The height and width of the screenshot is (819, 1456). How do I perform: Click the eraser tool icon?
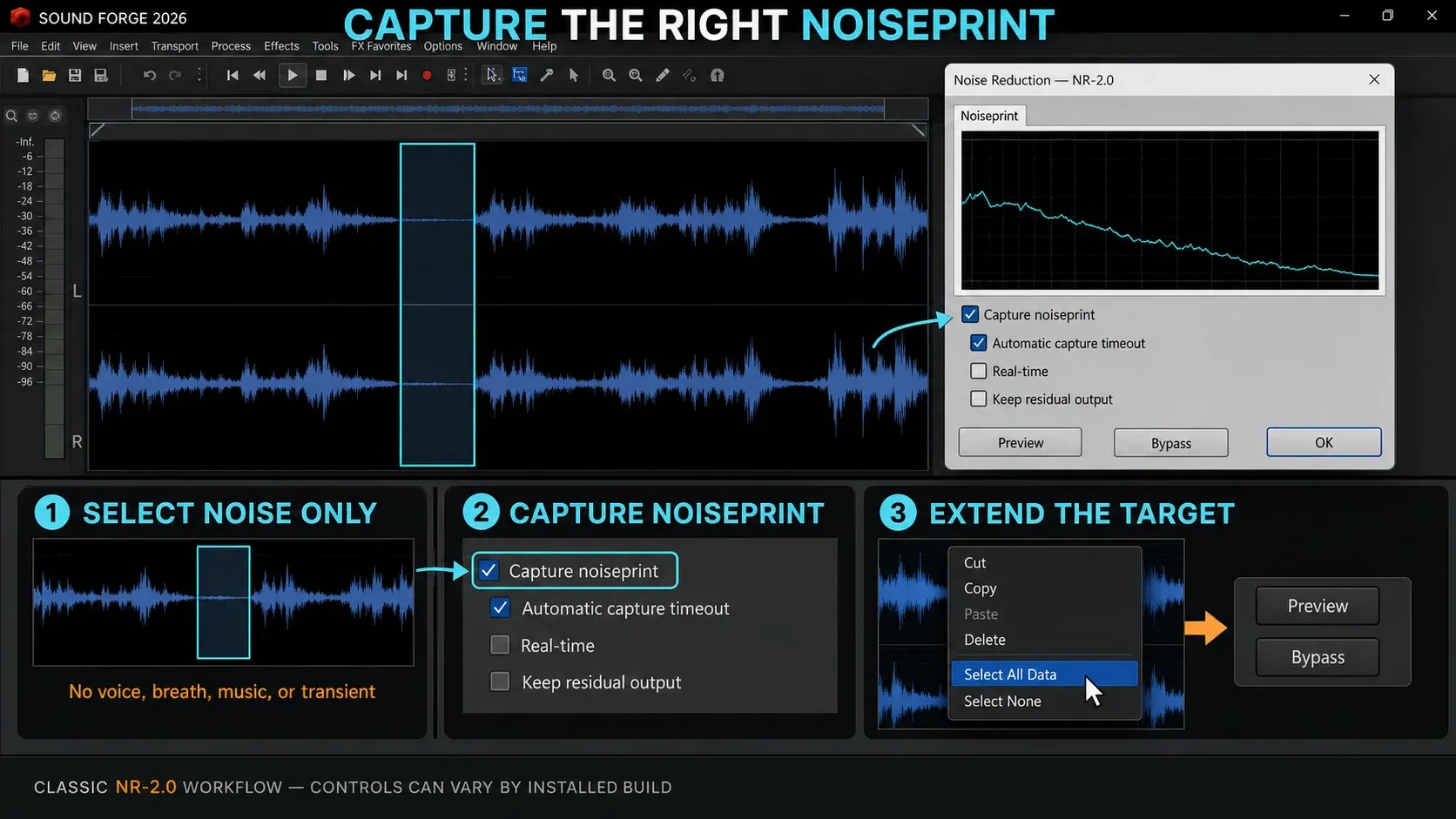coord(689,76)
